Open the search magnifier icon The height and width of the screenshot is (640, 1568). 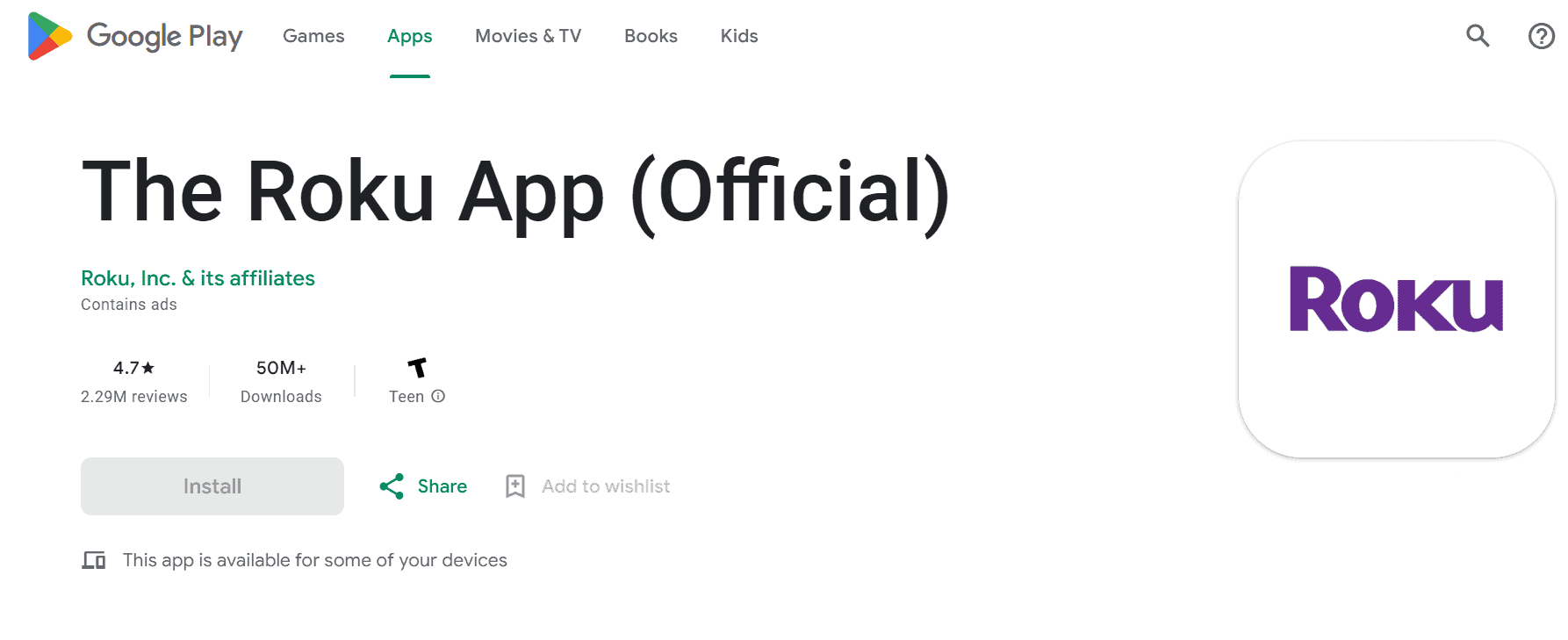click(1478, 36)
